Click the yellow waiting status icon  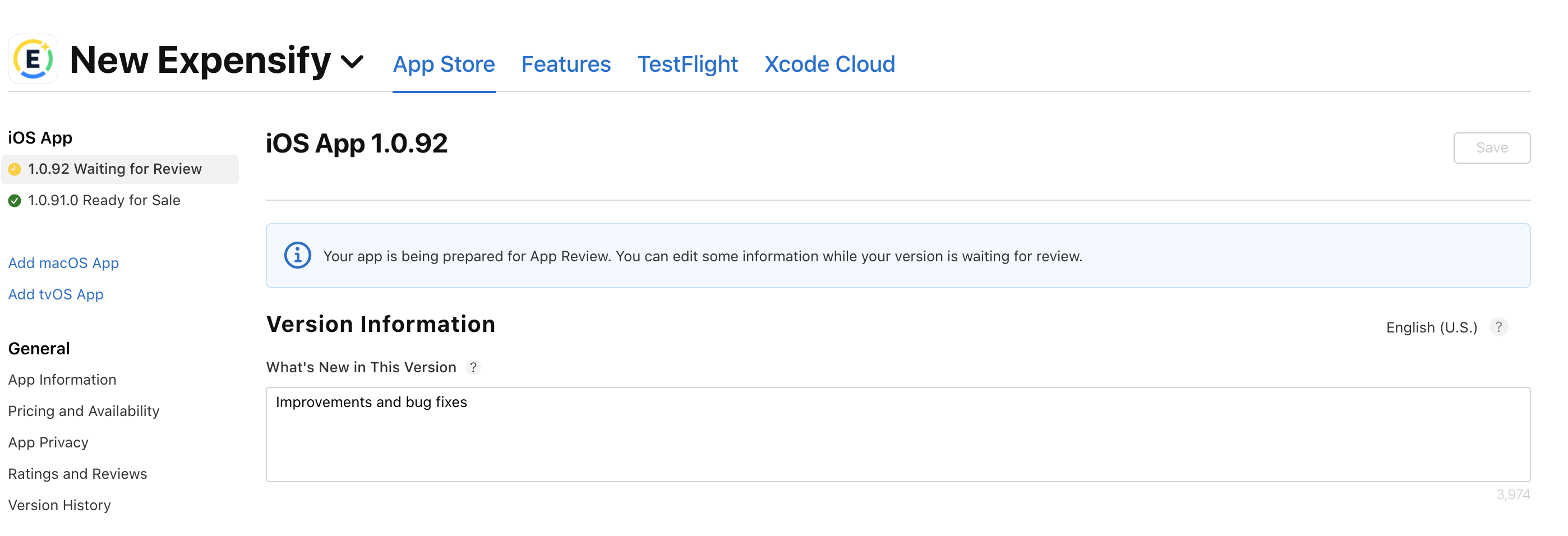point(15,169)
